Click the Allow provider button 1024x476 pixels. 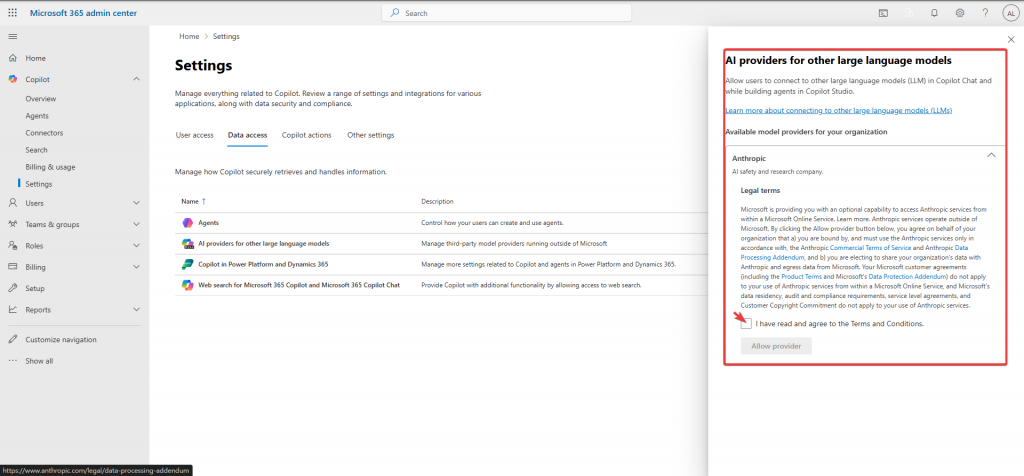coord(776,346)
